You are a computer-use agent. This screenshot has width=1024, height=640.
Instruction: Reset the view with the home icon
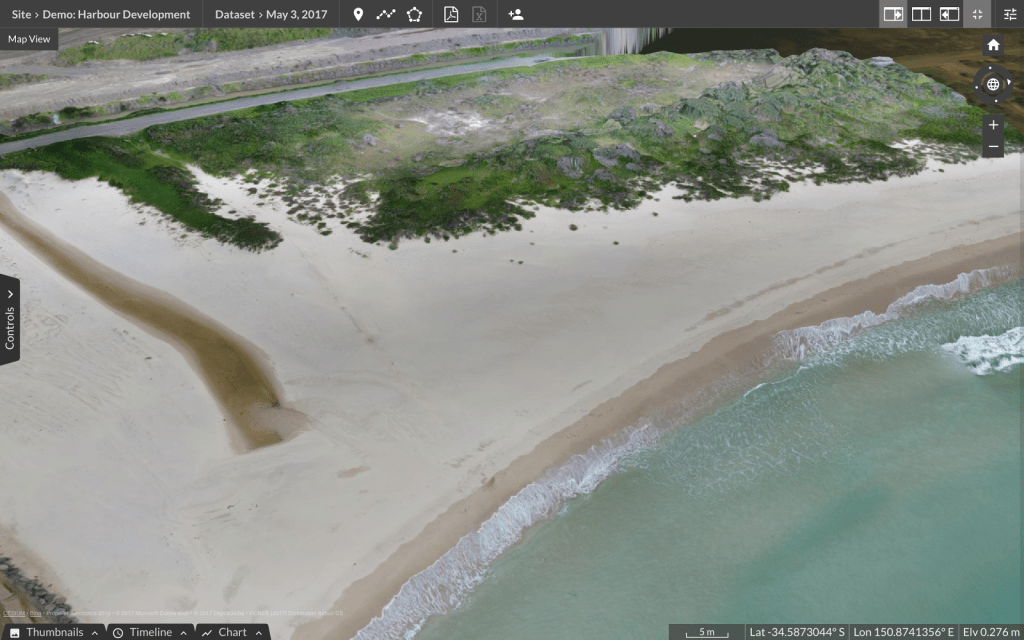pyautogui.click(x=992, y=45)
